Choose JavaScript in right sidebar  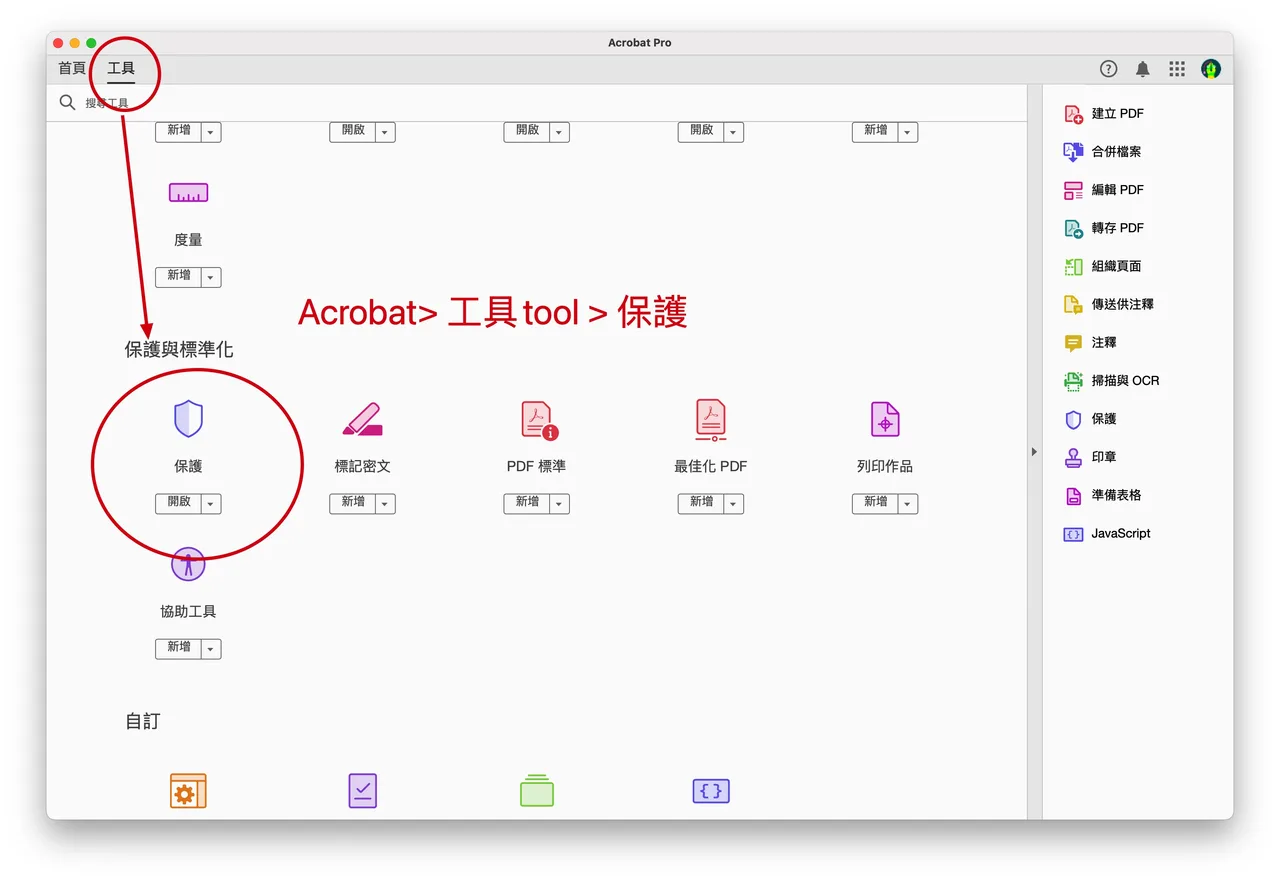tap(1107, 534)
